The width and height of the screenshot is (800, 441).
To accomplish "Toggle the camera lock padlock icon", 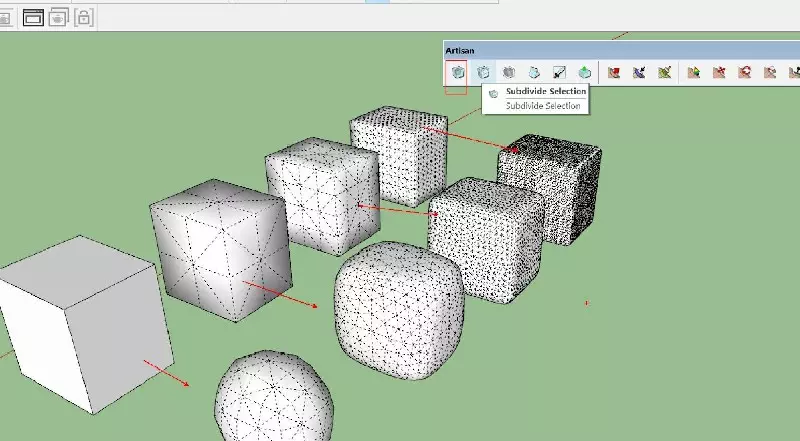I will [x=84, y=18].
